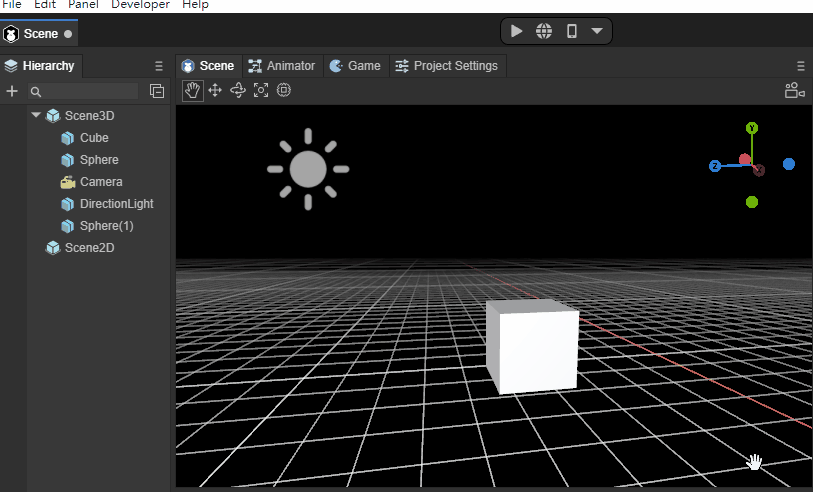Select the Rotate tool

click(x=238, y=91)
